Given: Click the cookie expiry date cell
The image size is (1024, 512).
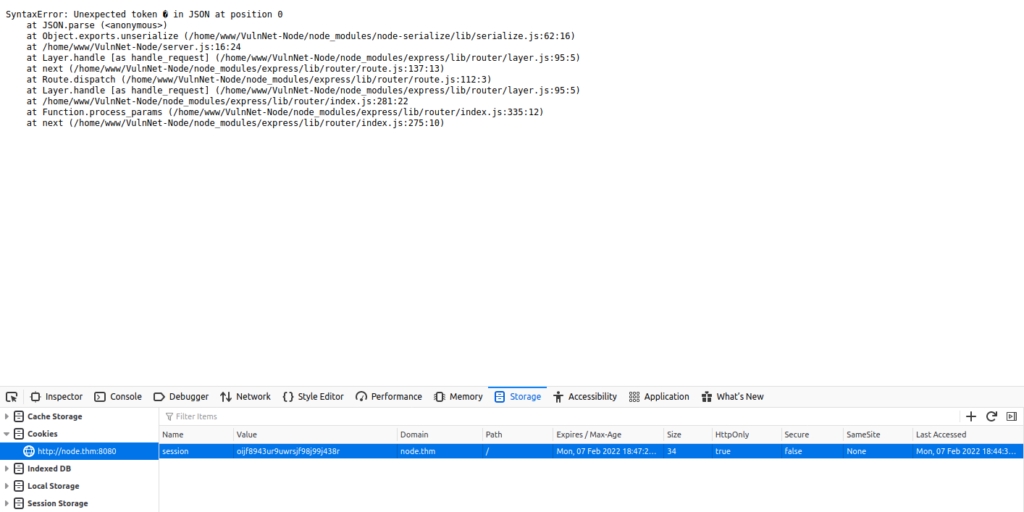Looking at the screenshot, I should coord(608,451).
